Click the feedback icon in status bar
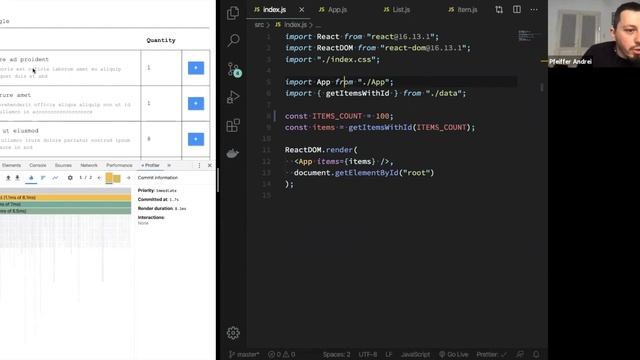The image size is (640, 360). [520, 354]
